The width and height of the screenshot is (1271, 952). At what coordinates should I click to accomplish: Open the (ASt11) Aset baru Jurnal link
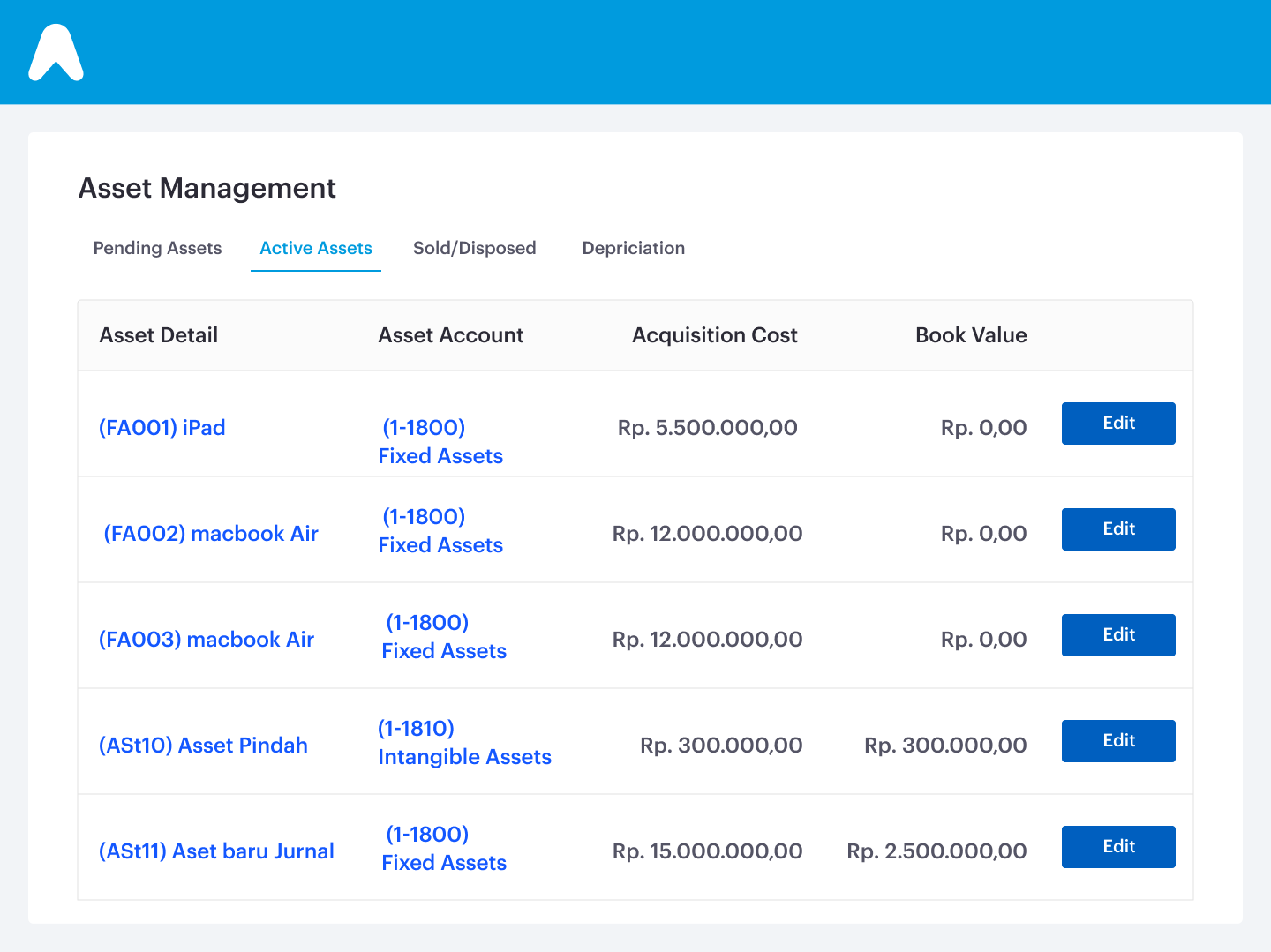click(216, 851)
